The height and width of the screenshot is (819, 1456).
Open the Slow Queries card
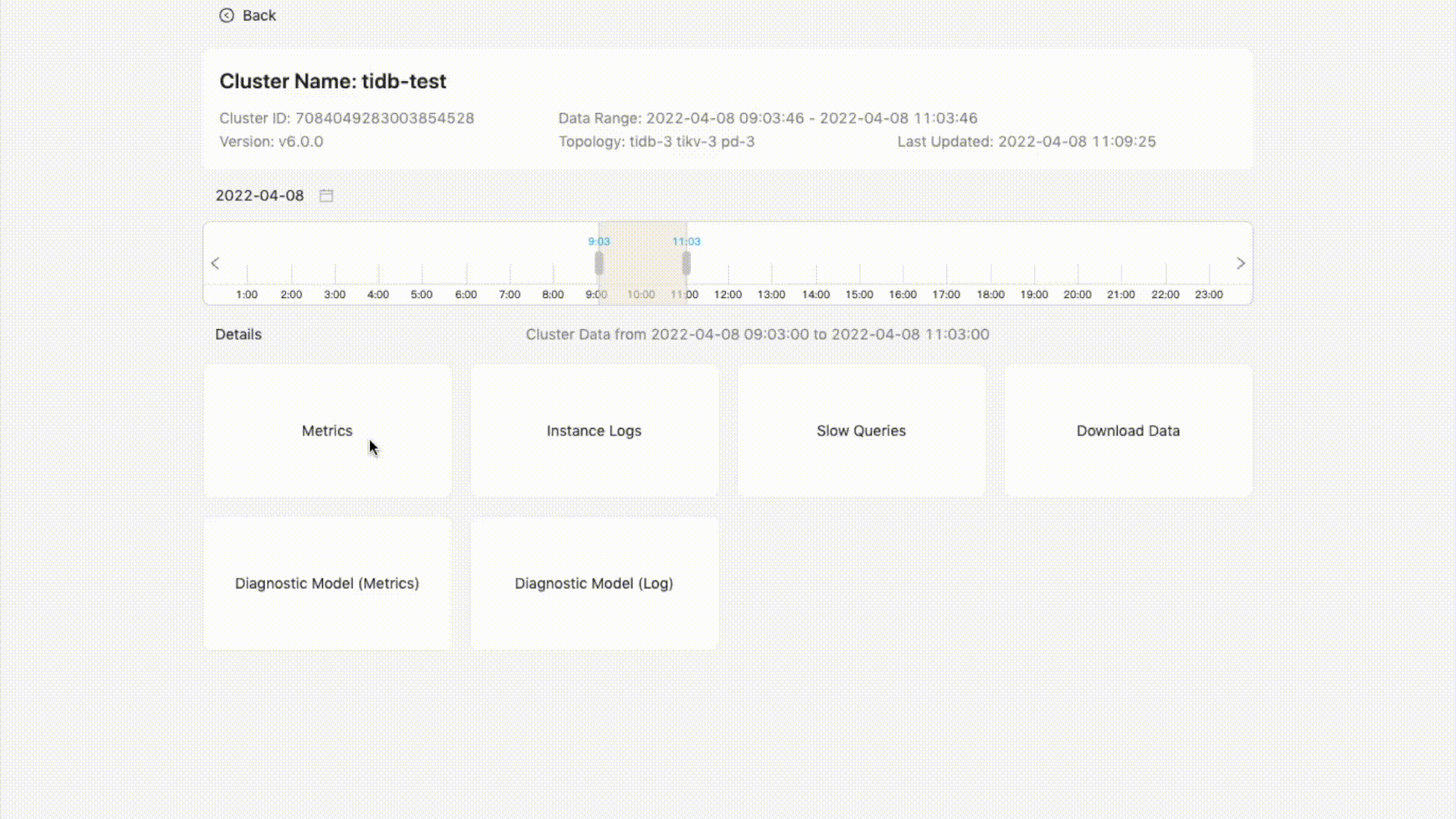pos(861,431)
